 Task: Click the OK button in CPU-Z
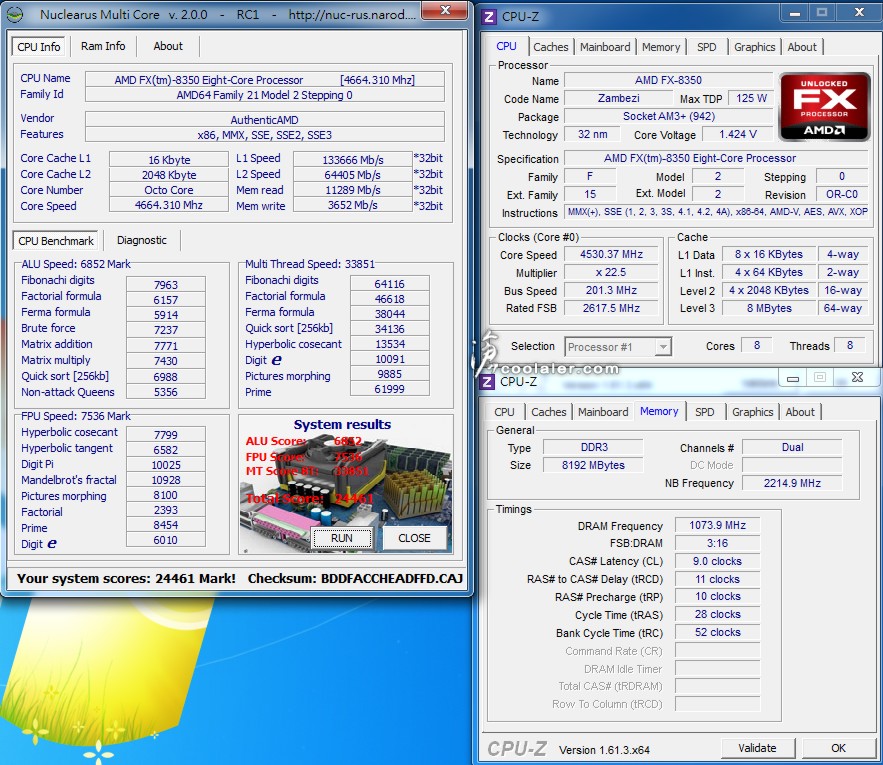pos(838,748)
